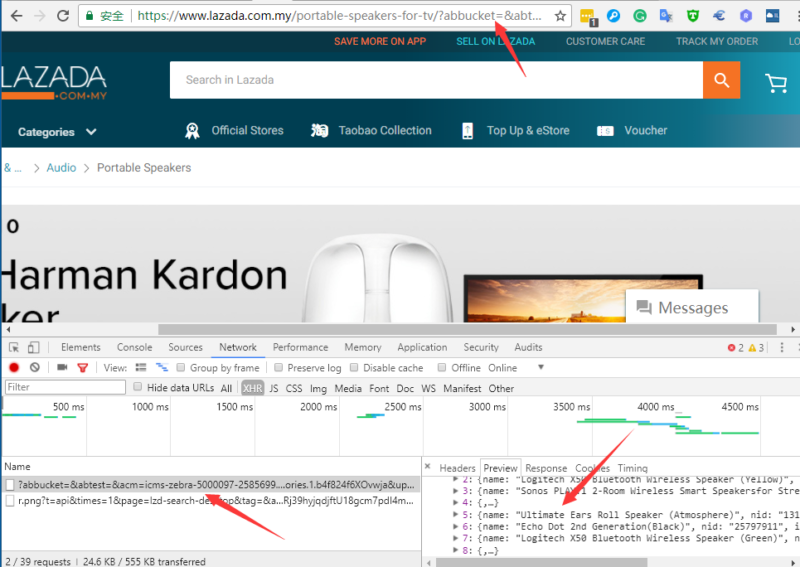Go to the Audio breadcrumb link
The image size is (800, 567).
61,168
